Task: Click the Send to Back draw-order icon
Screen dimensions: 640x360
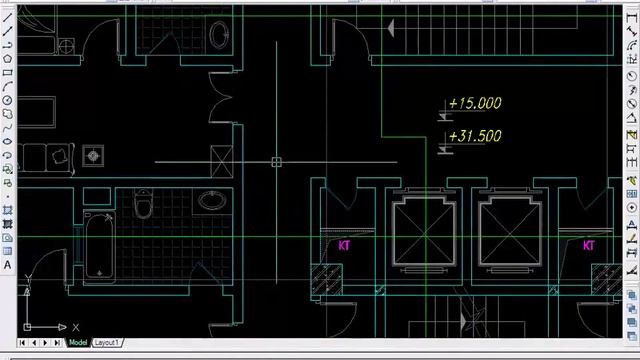Action: click(x=632, y=309)
